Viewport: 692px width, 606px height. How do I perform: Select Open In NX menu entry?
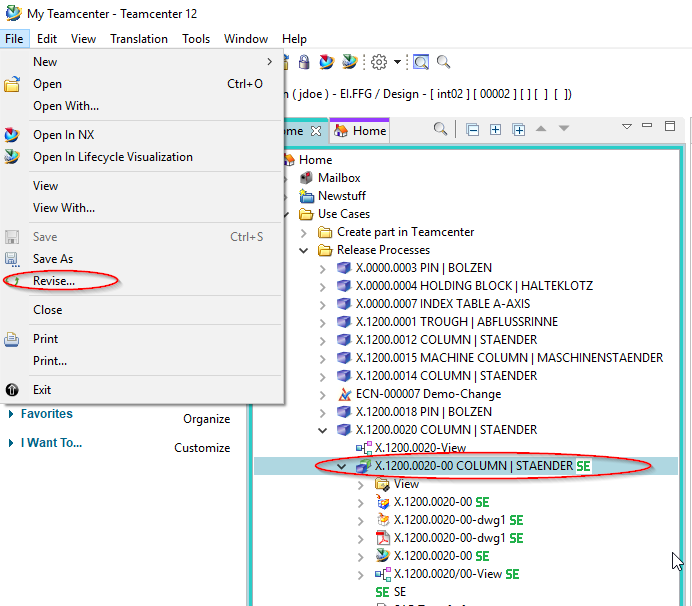(x=63, y=135)
